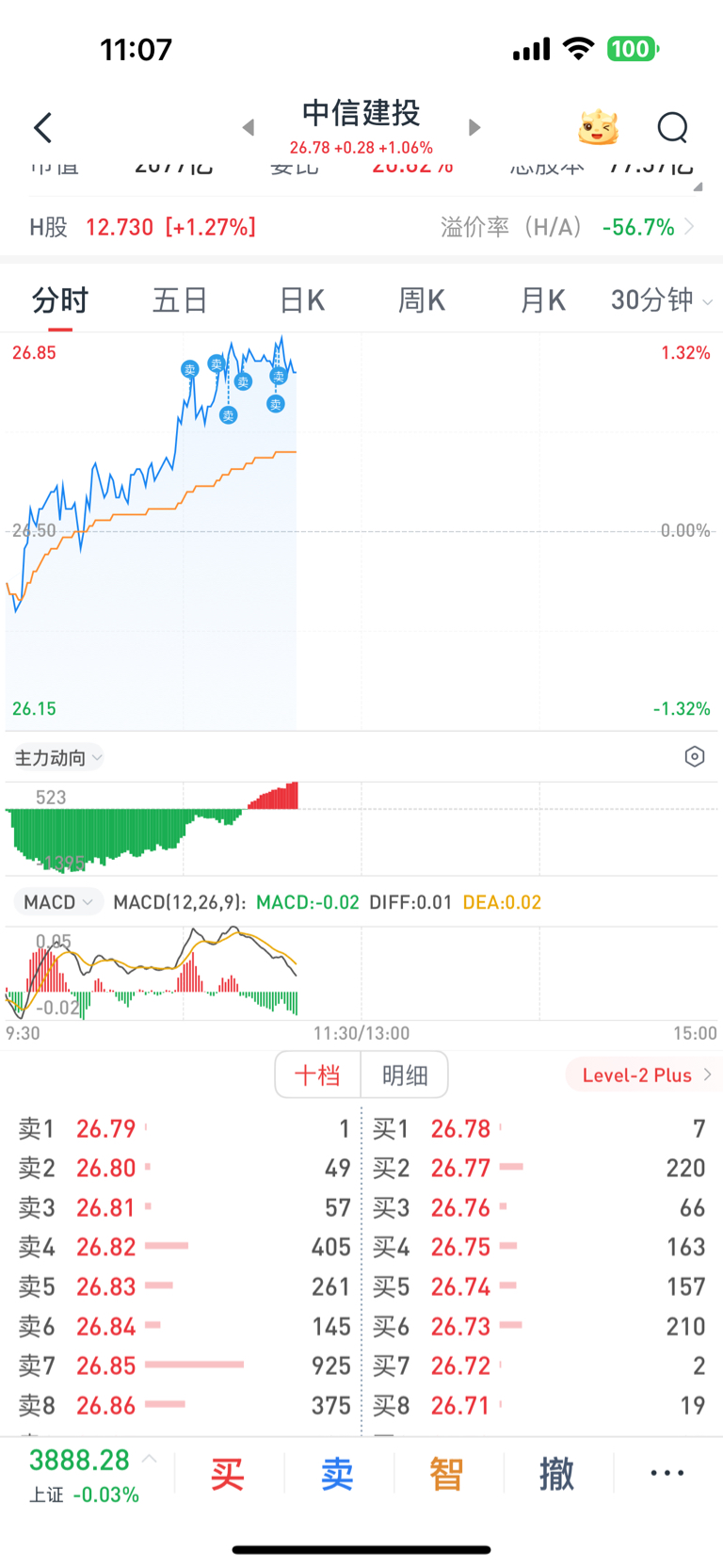Tap the back arrow icon
The height and width of the screenshot is (1568, 723).
(42, 127)
